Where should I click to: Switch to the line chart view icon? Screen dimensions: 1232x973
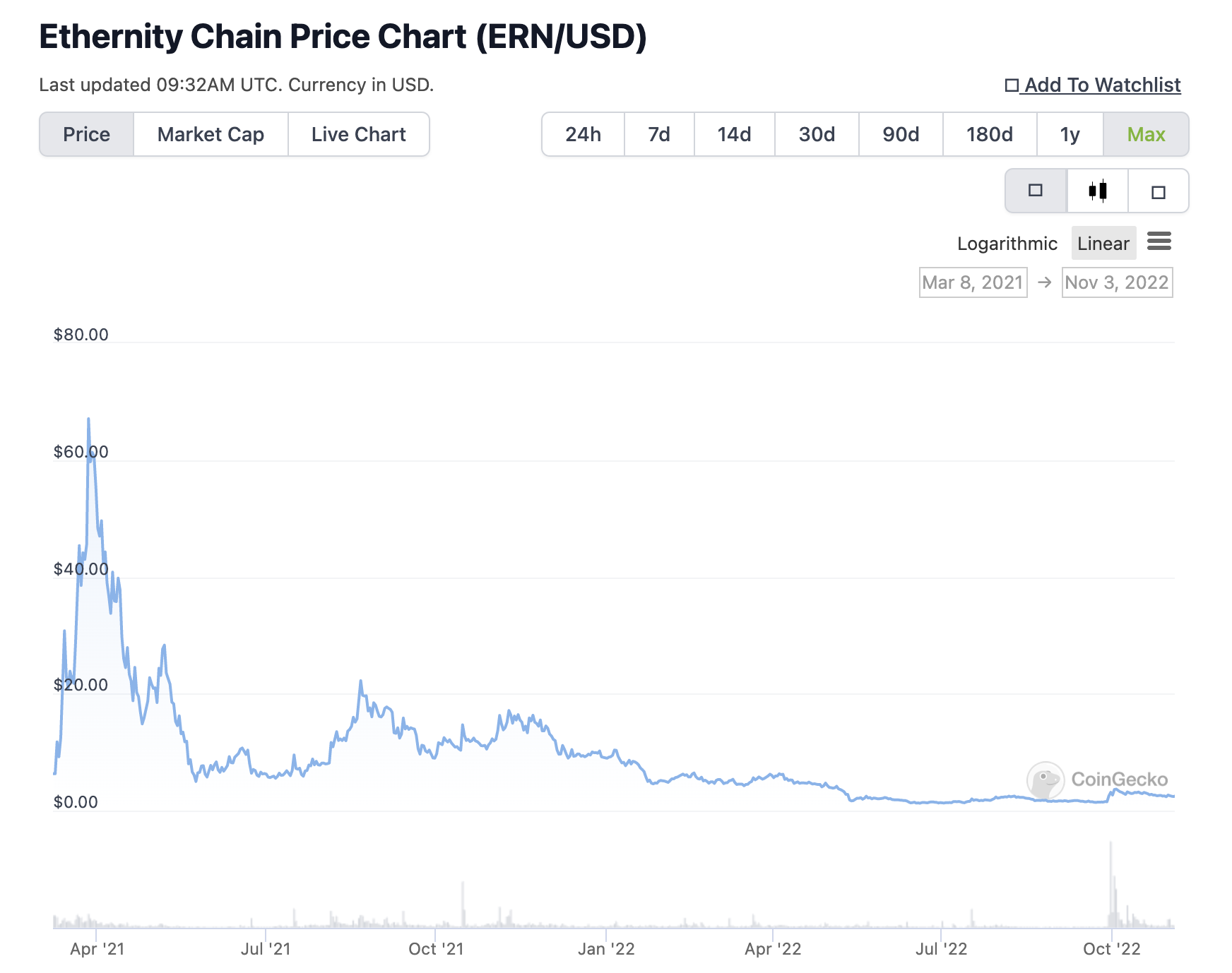[1035, 191]
